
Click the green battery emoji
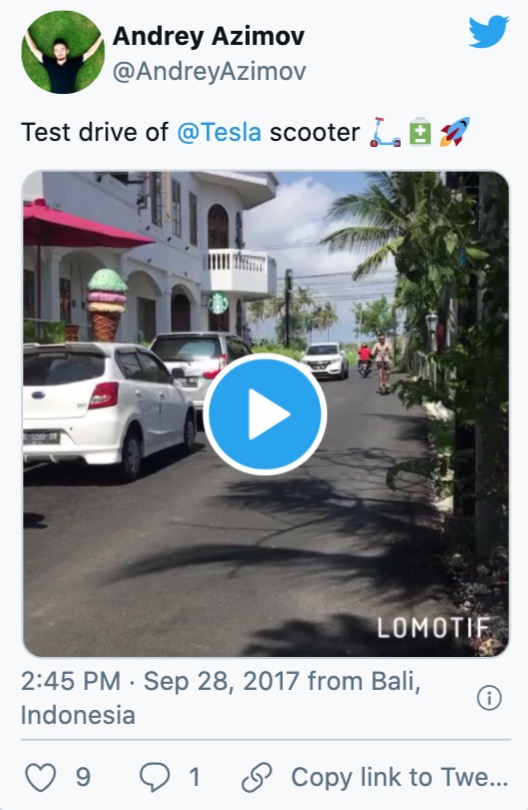[x=420, y=132]
